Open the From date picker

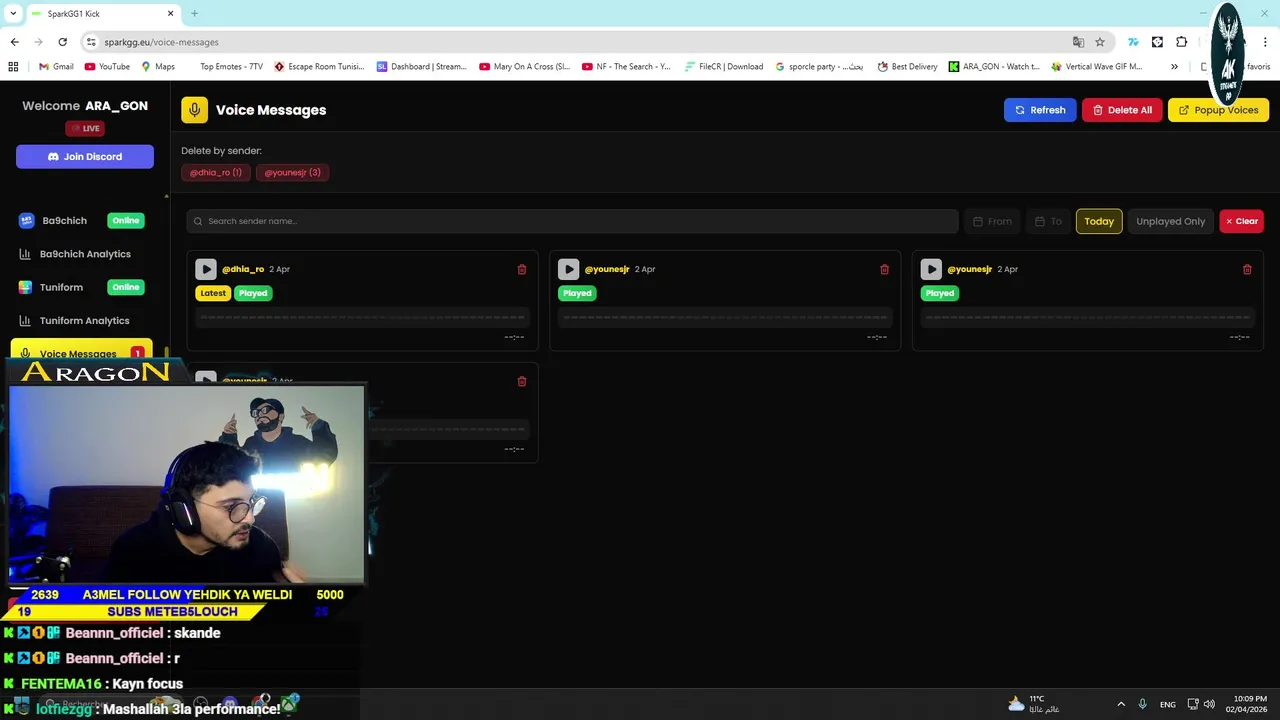992,221
